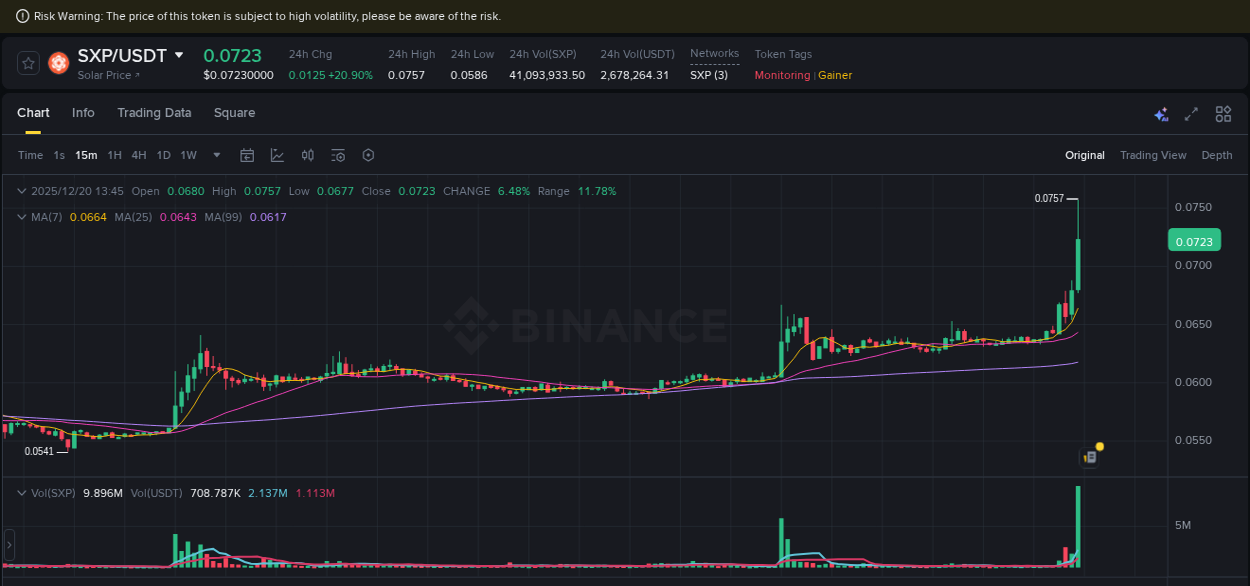The image size is (1250, 586).
Task: Open the SXP/USDT pair dropdown
Action: point(178,55)
